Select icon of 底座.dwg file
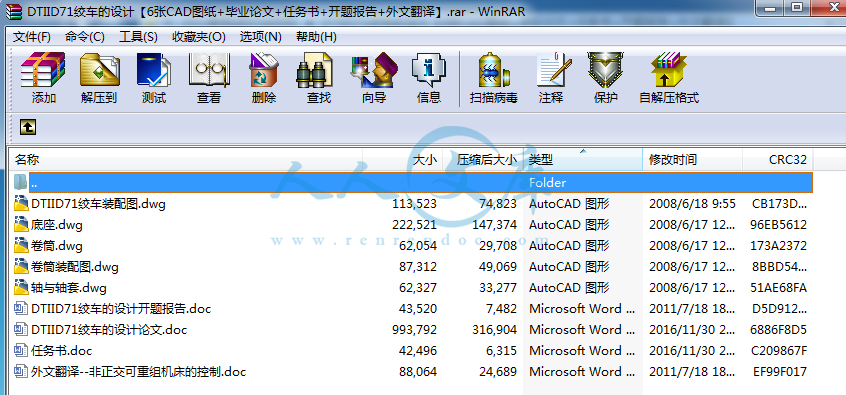Viewport: 846px width, 395px height. click(x=21, y=224)
